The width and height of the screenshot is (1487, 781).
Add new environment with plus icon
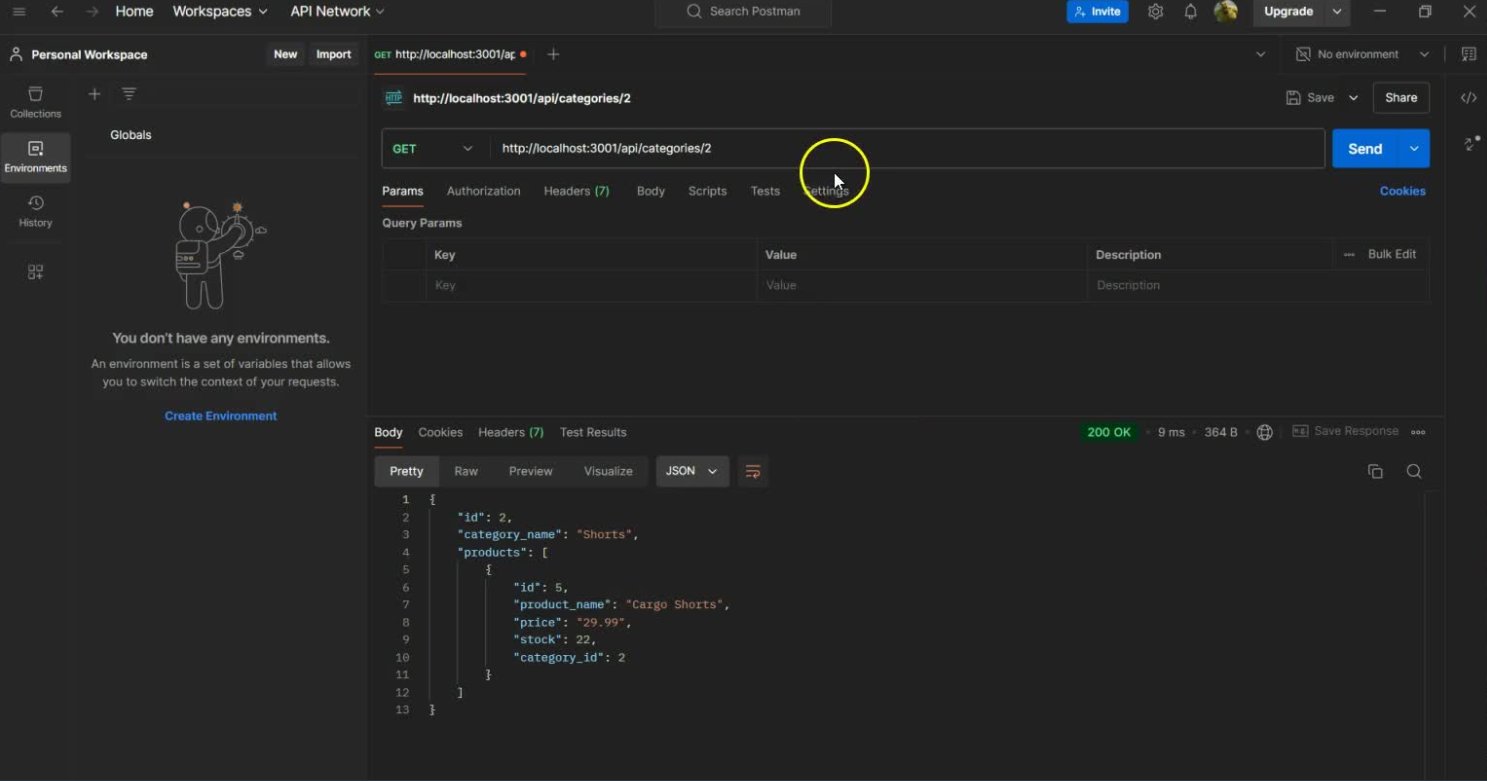coord(94,94)
